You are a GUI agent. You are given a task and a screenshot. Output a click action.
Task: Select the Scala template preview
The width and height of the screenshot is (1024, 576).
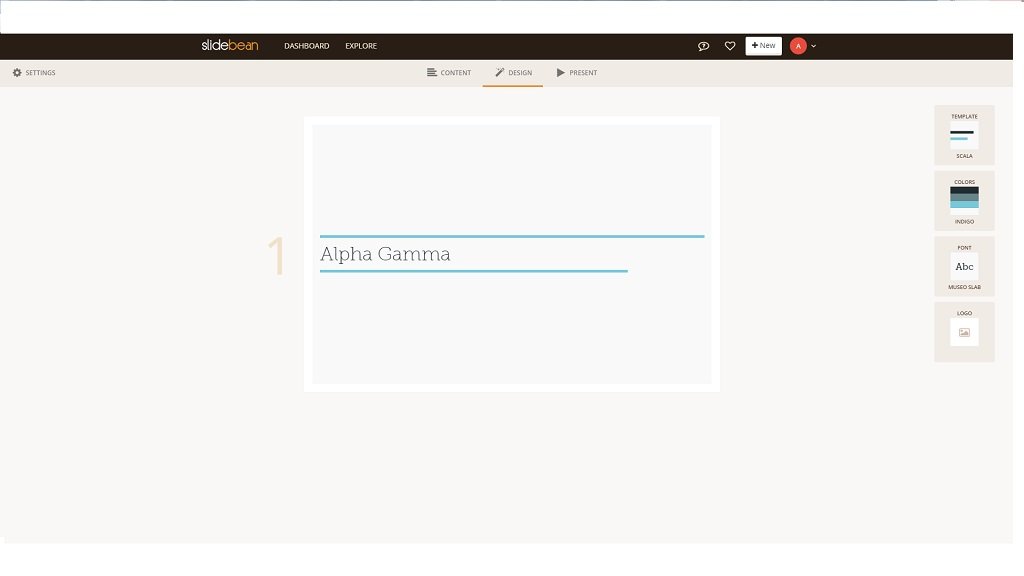[964, 136]
